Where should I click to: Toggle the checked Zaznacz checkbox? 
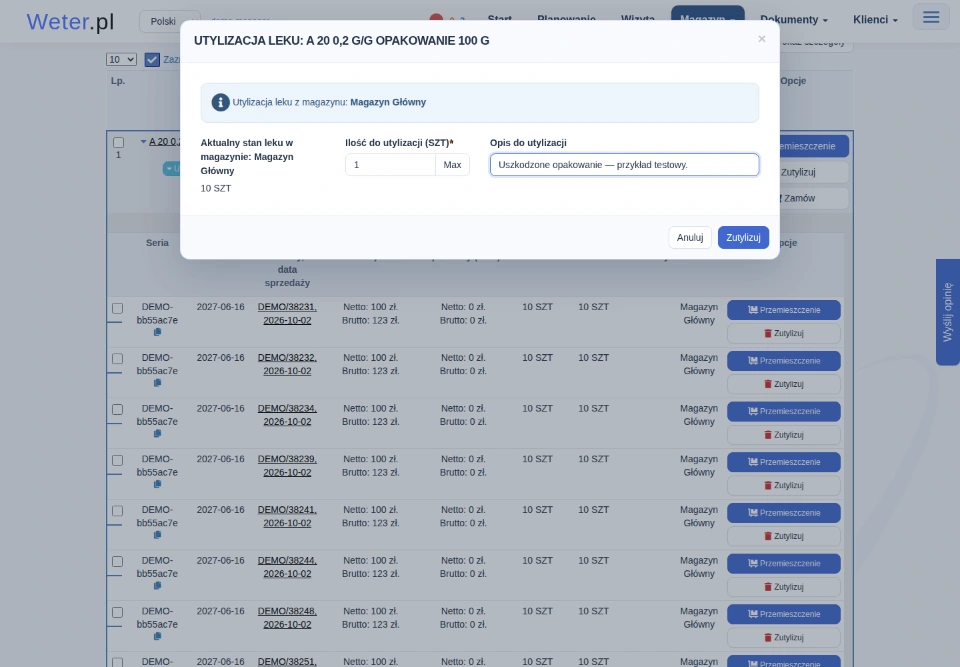click(152, 59)
